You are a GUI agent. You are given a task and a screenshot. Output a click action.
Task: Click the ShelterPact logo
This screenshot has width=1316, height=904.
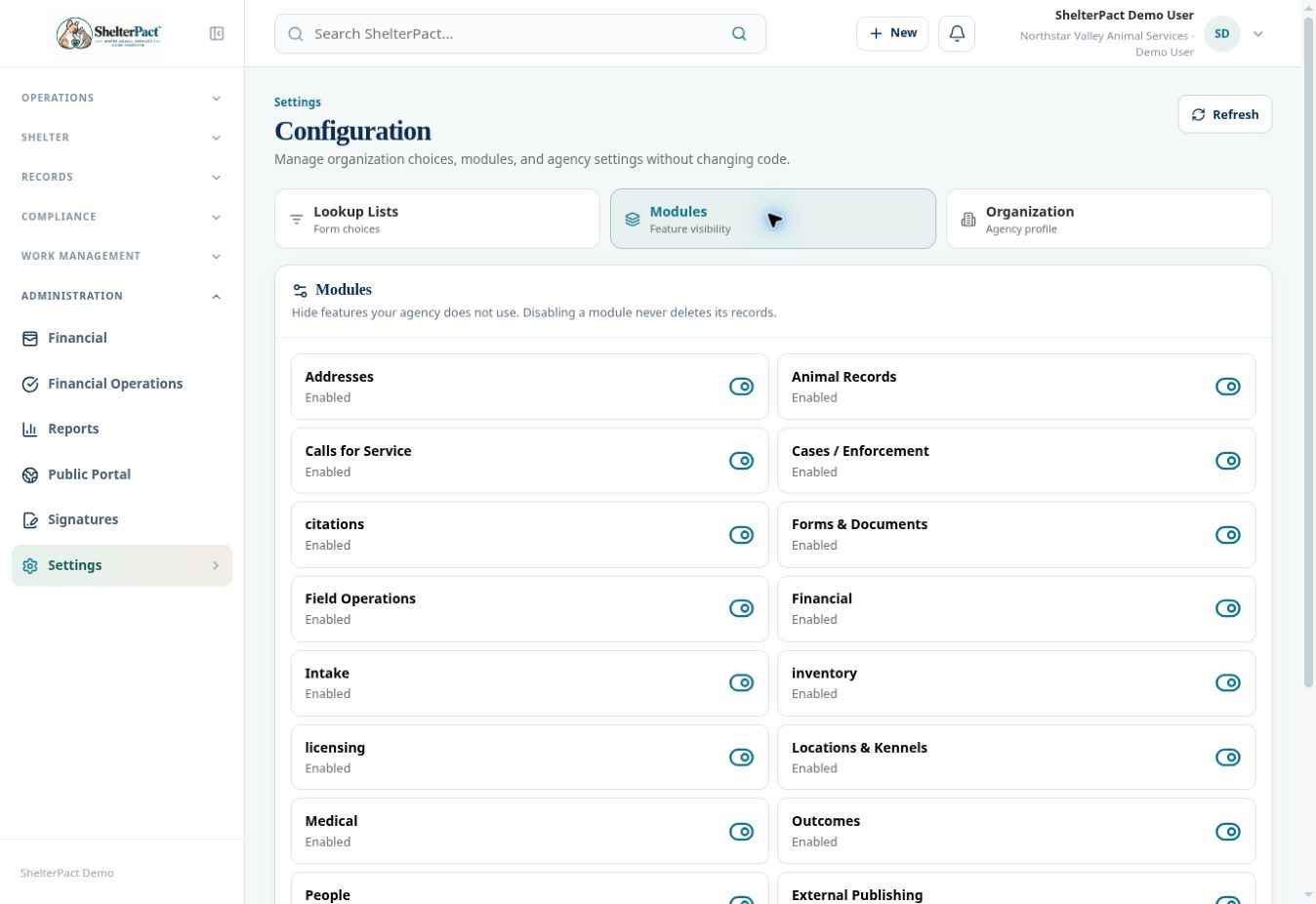pyautogui.click(x=108, y=33)
